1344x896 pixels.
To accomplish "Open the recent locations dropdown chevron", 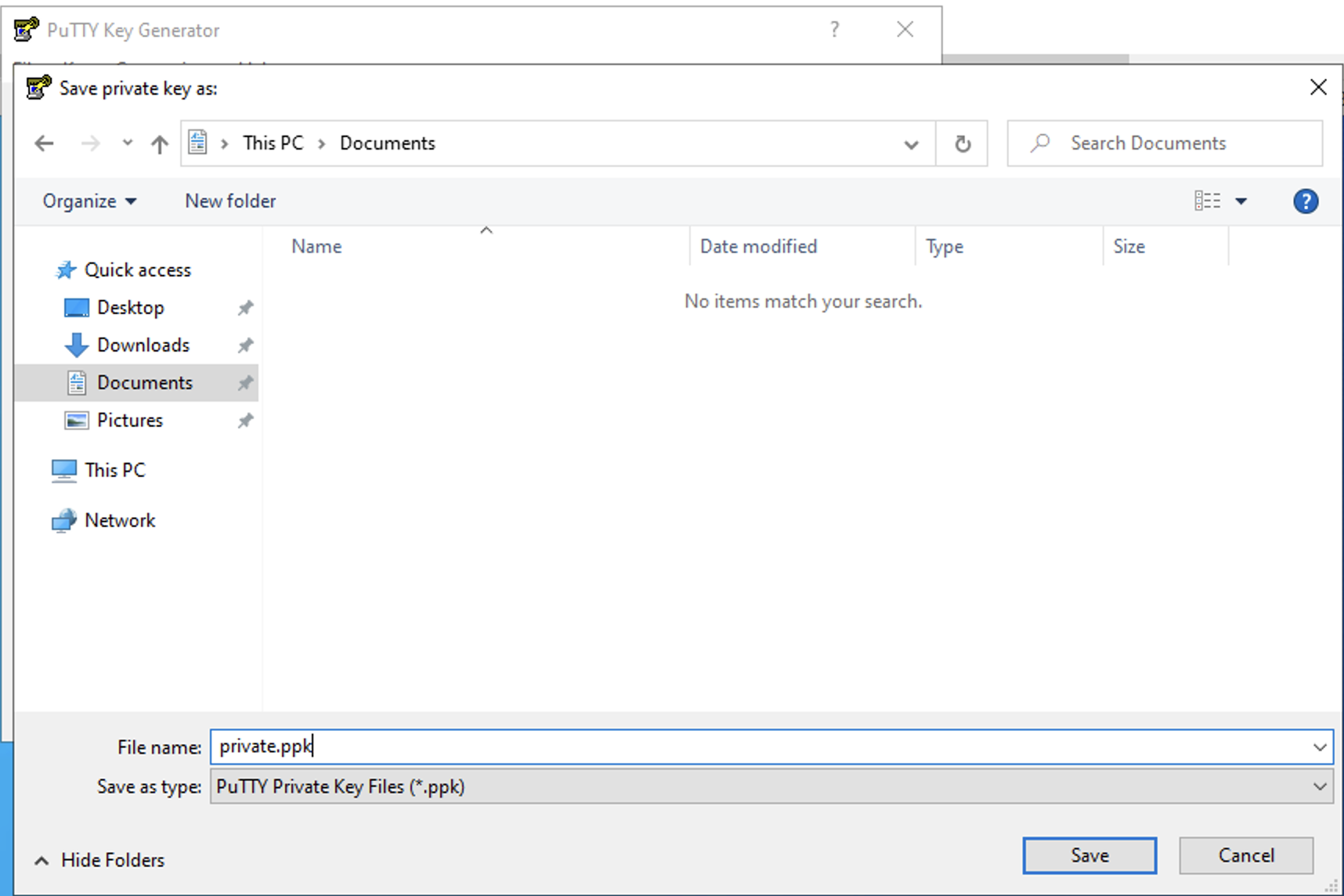I will point(127,143).
